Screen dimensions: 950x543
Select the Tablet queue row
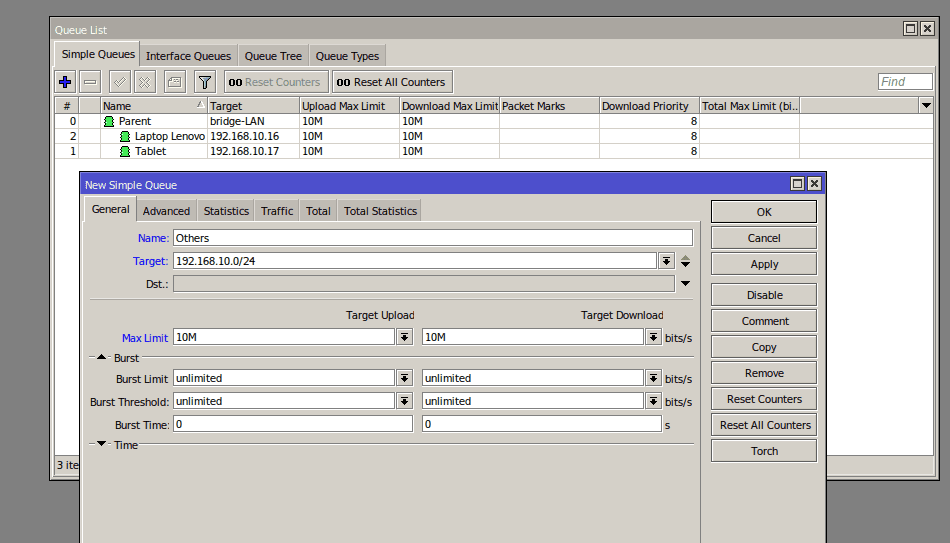tap(493, 152)
